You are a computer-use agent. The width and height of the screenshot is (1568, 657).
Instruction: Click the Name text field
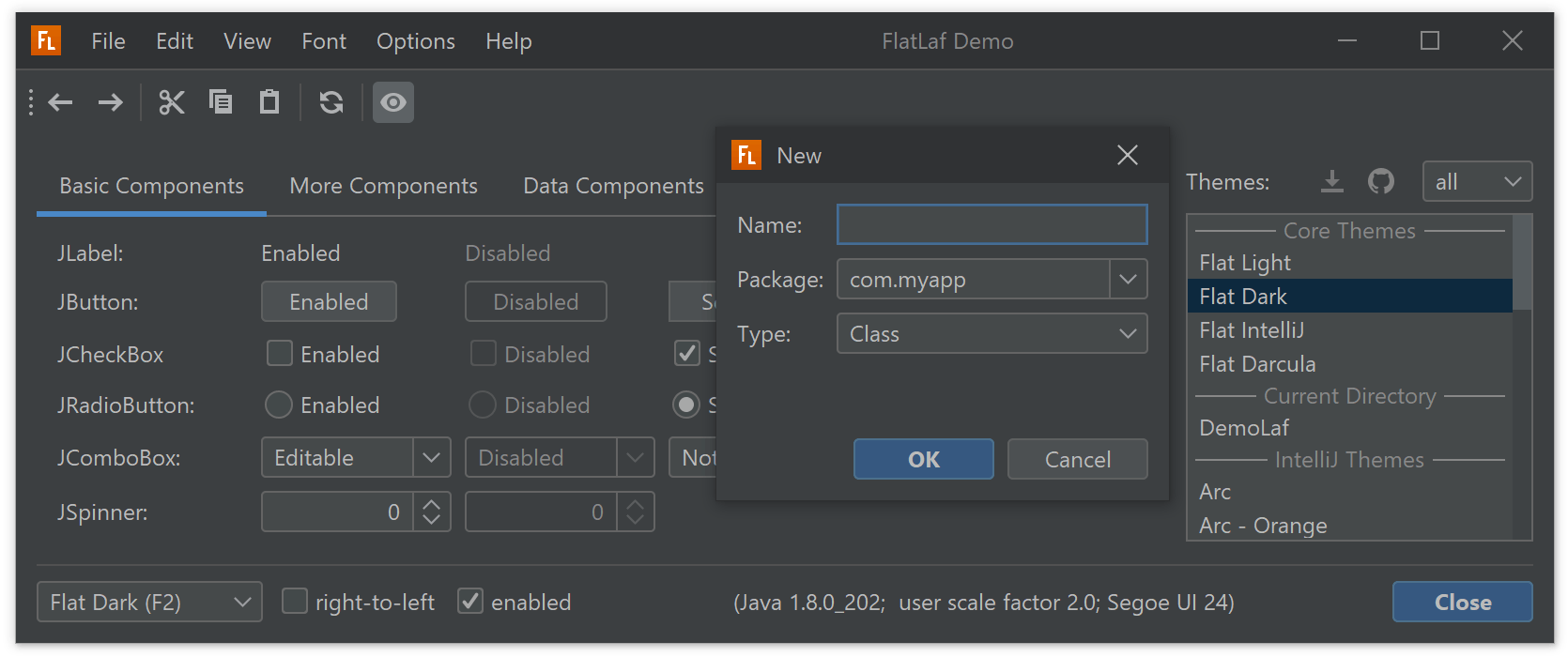click(x=992, y=224)
